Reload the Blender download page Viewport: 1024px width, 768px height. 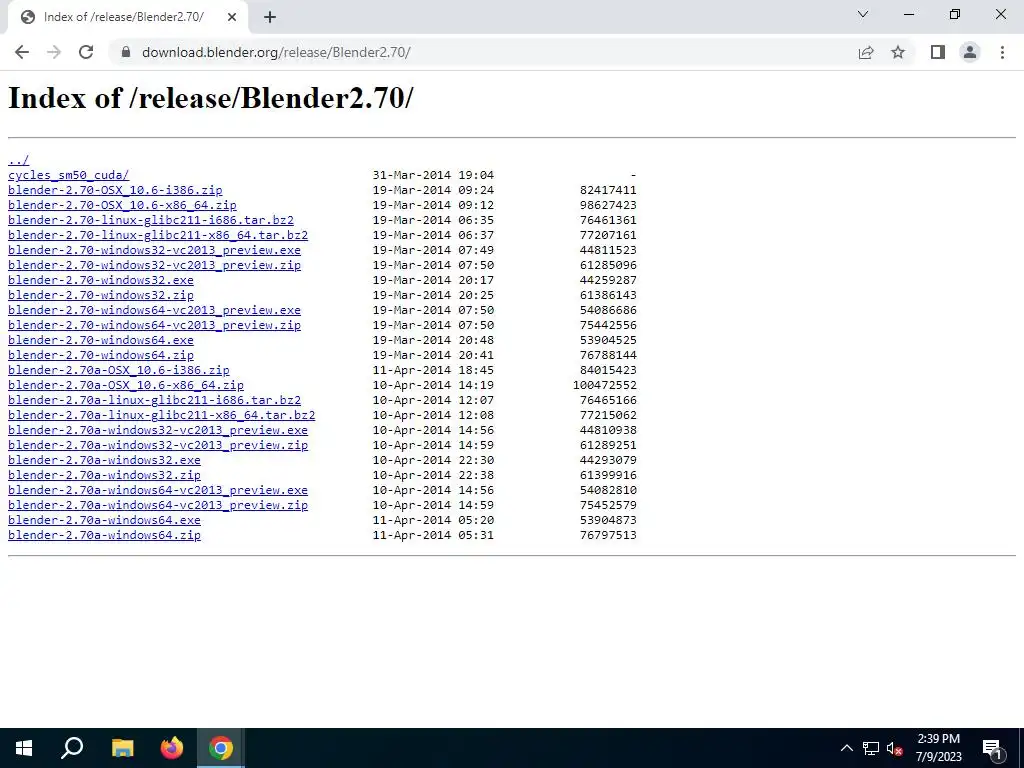[86, 52]
